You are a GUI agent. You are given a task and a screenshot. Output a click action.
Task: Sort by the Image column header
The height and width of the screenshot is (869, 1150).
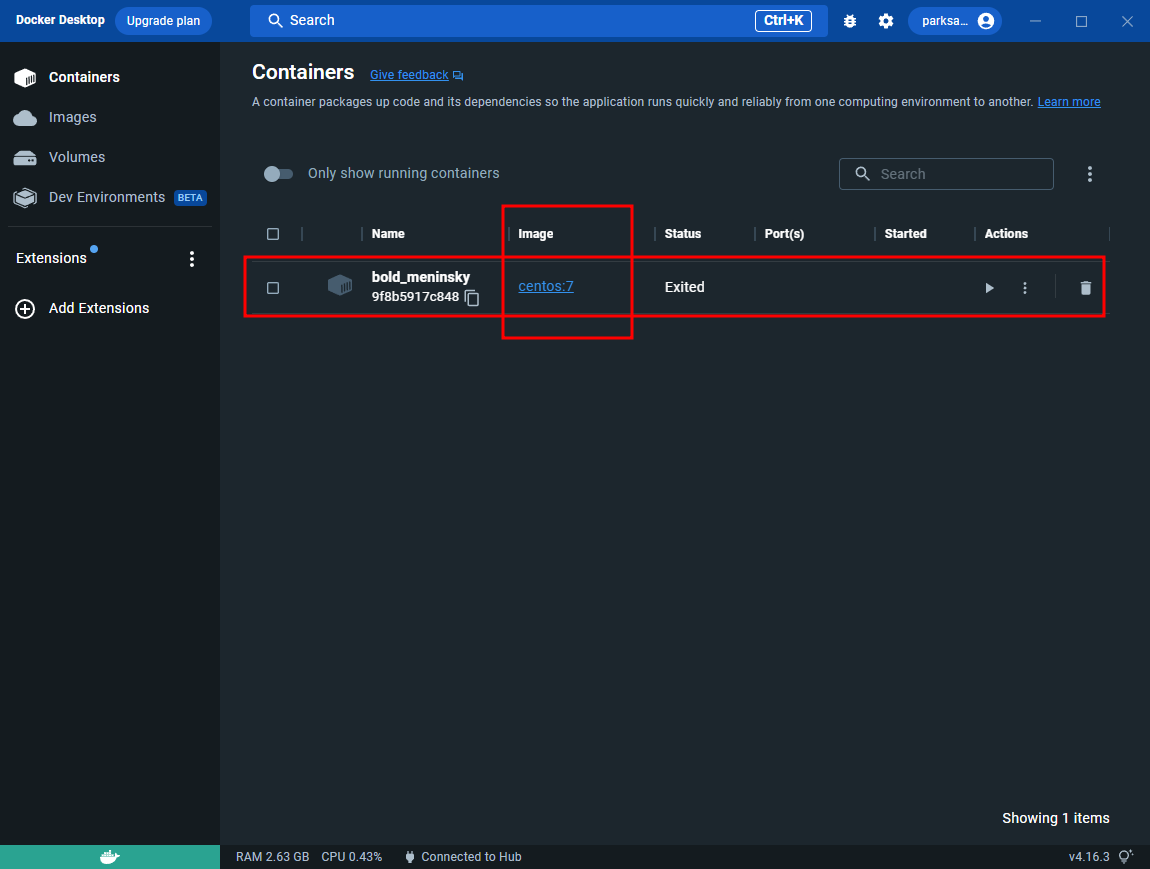[535, 234]
